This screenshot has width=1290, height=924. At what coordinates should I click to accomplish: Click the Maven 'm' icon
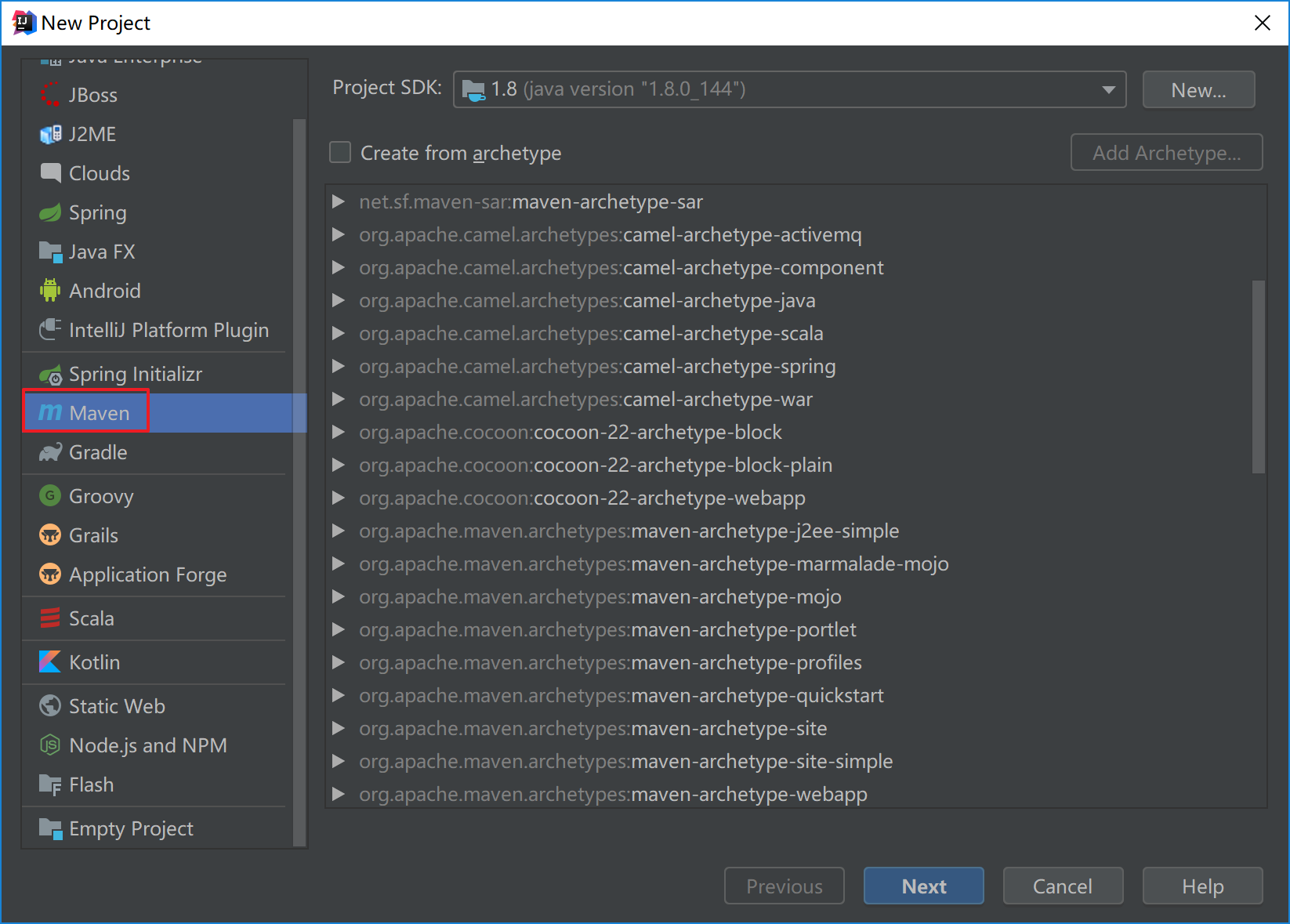[50, 413]
